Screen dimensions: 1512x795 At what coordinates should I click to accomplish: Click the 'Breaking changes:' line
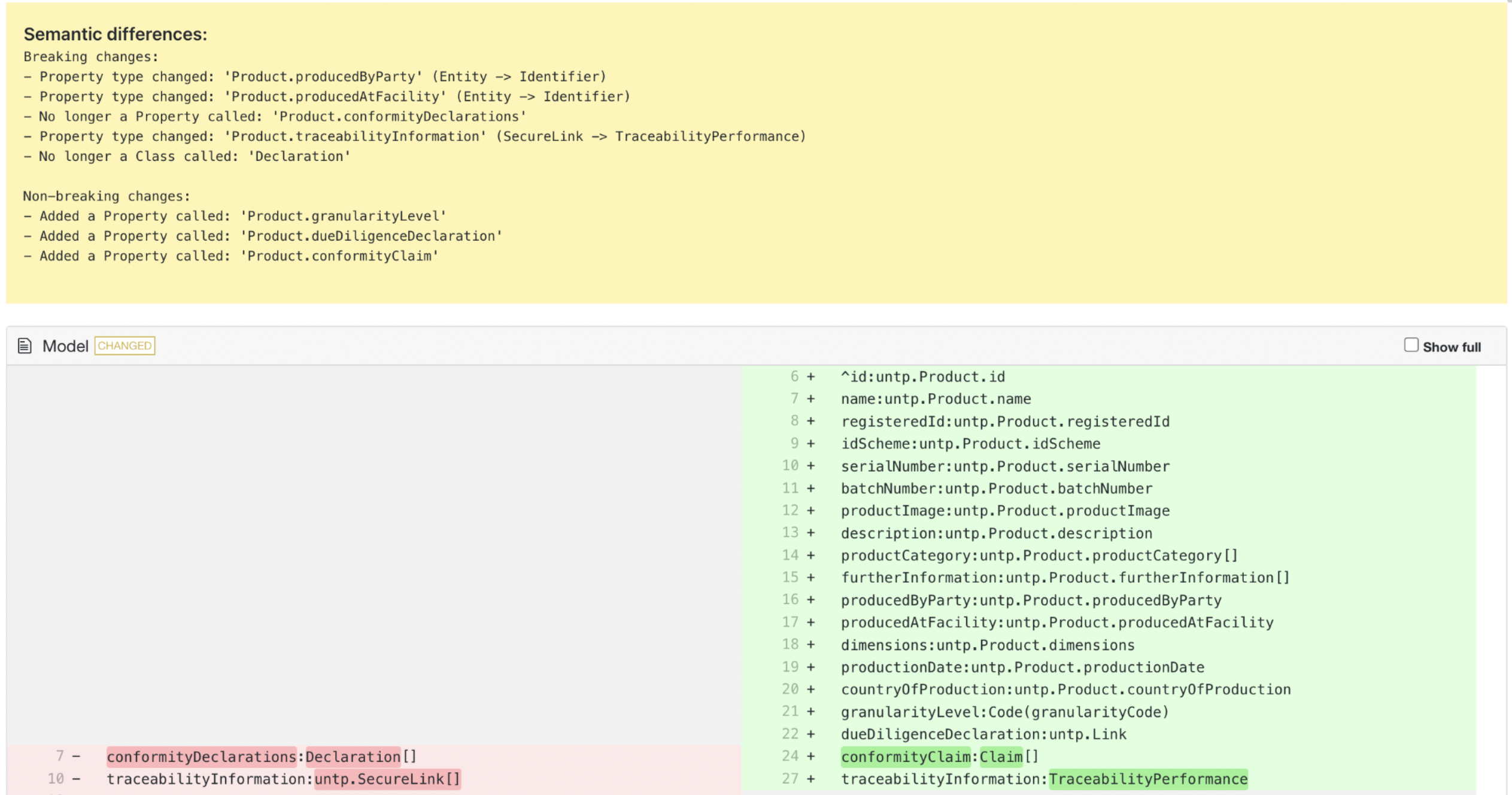point(91,57)
